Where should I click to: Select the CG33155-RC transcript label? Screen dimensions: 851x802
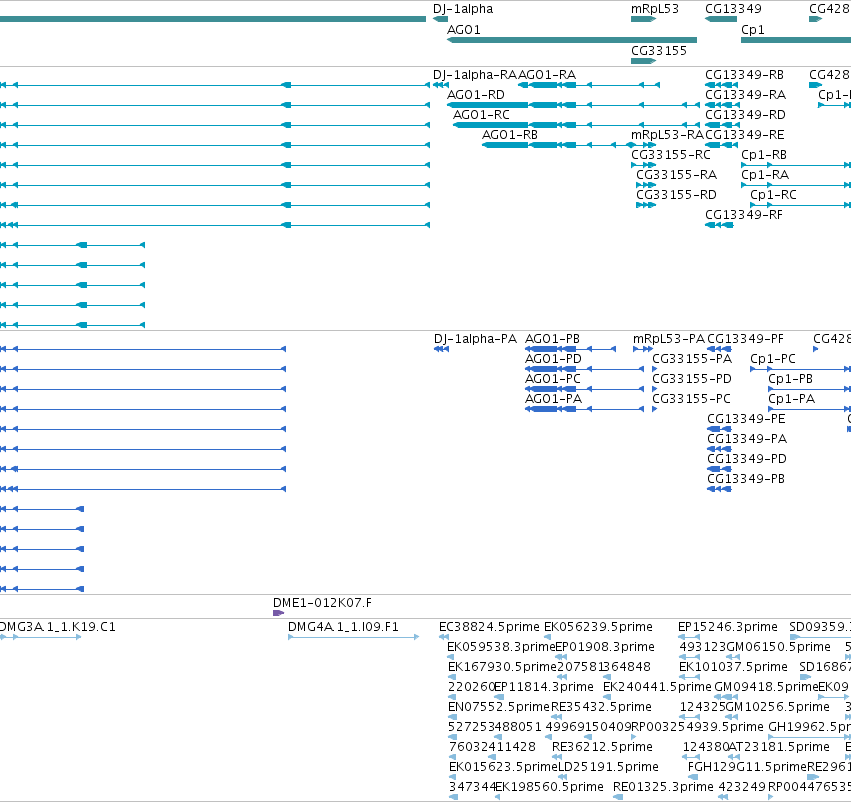[x=670, y=155]
